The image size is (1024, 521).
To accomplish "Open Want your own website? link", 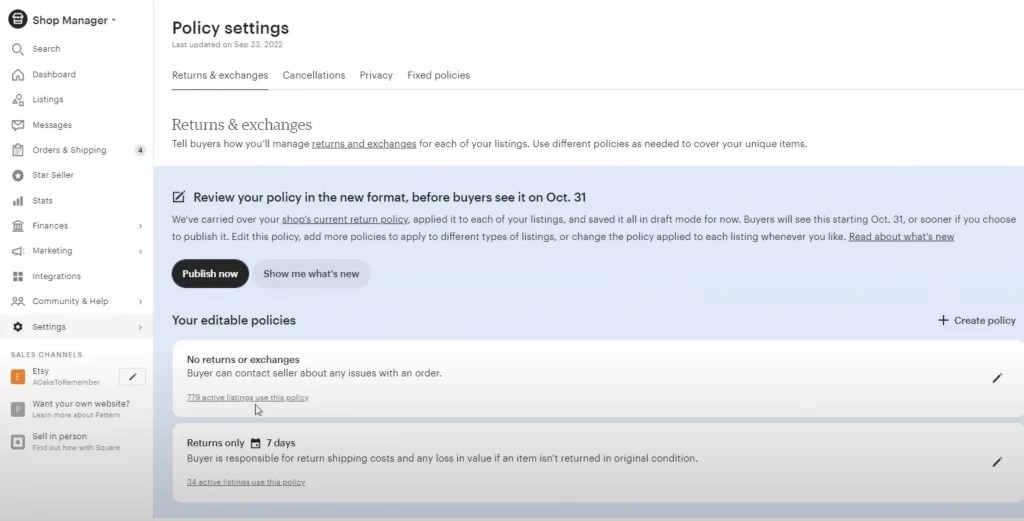I will point(81,403).
